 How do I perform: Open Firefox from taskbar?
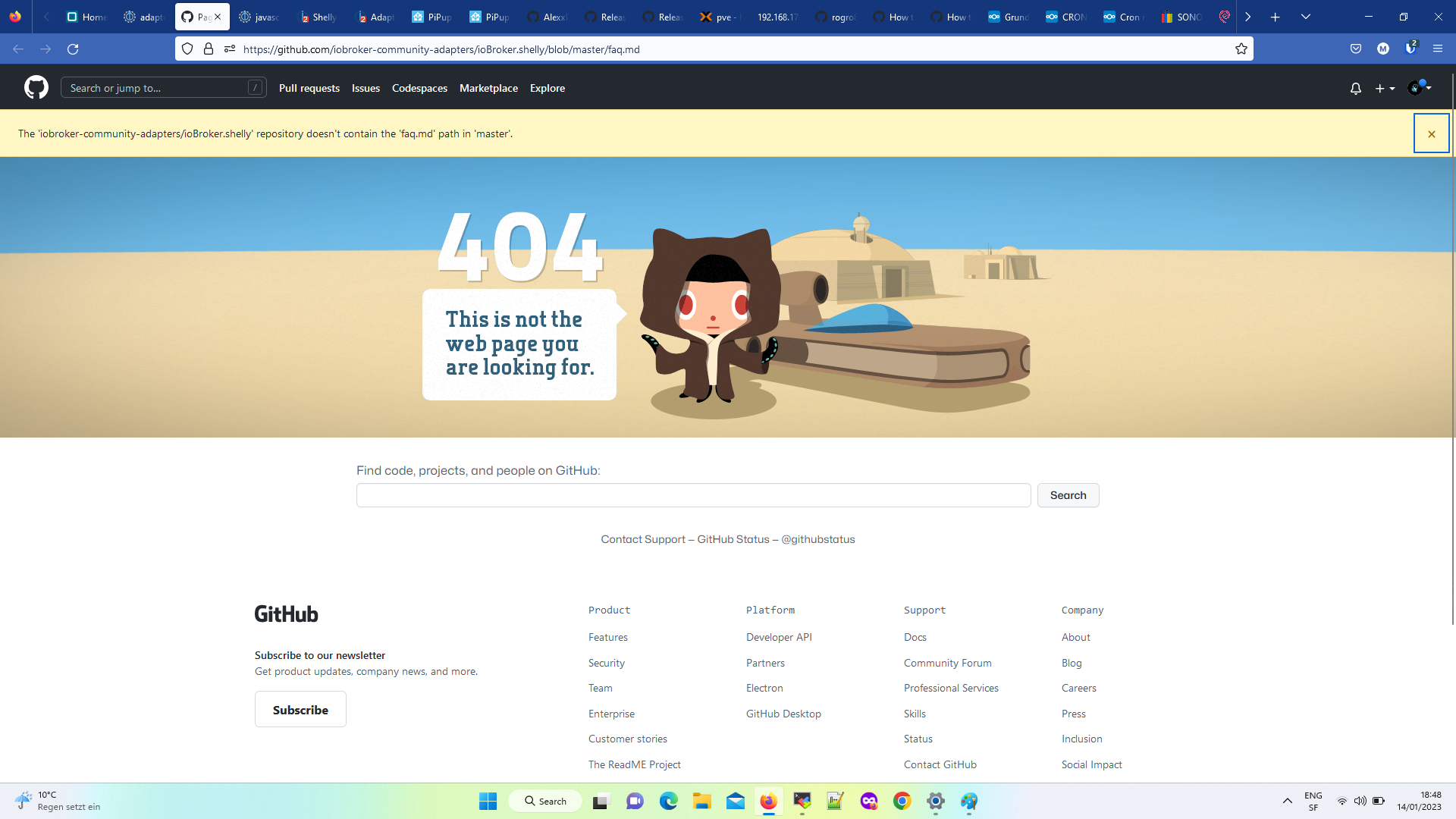pos(768,802)
